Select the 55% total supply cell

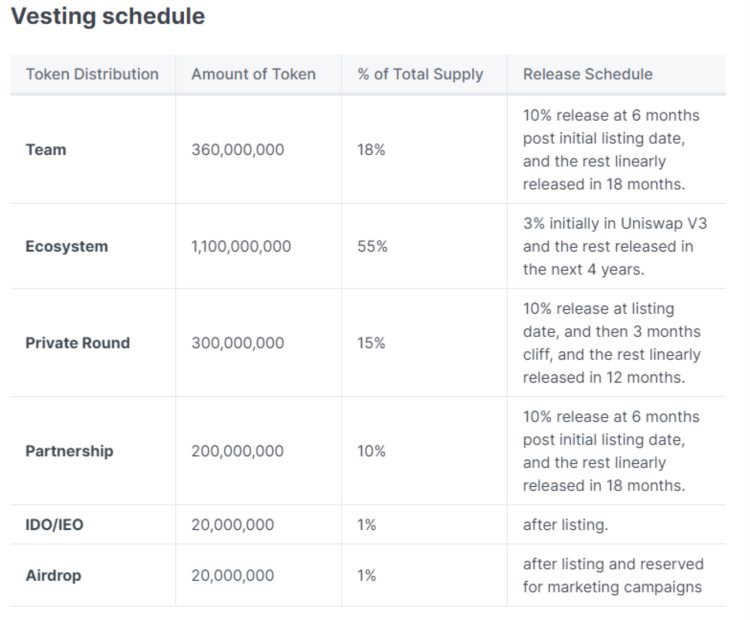[372, 246]
